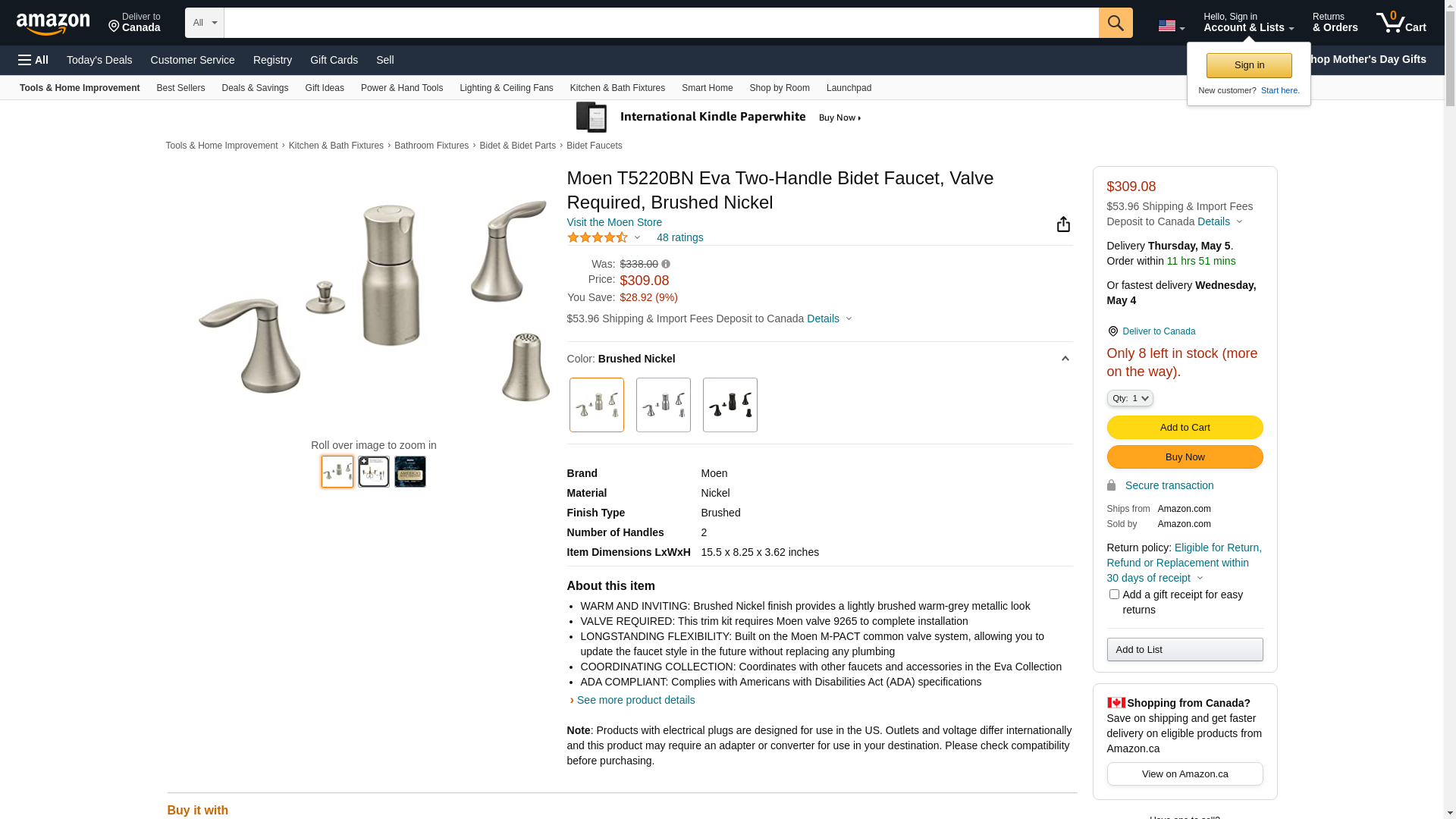The width and height of the screenshot is (1456, 819).
Task: Open the shopping cart
Action: point(1401,23)
